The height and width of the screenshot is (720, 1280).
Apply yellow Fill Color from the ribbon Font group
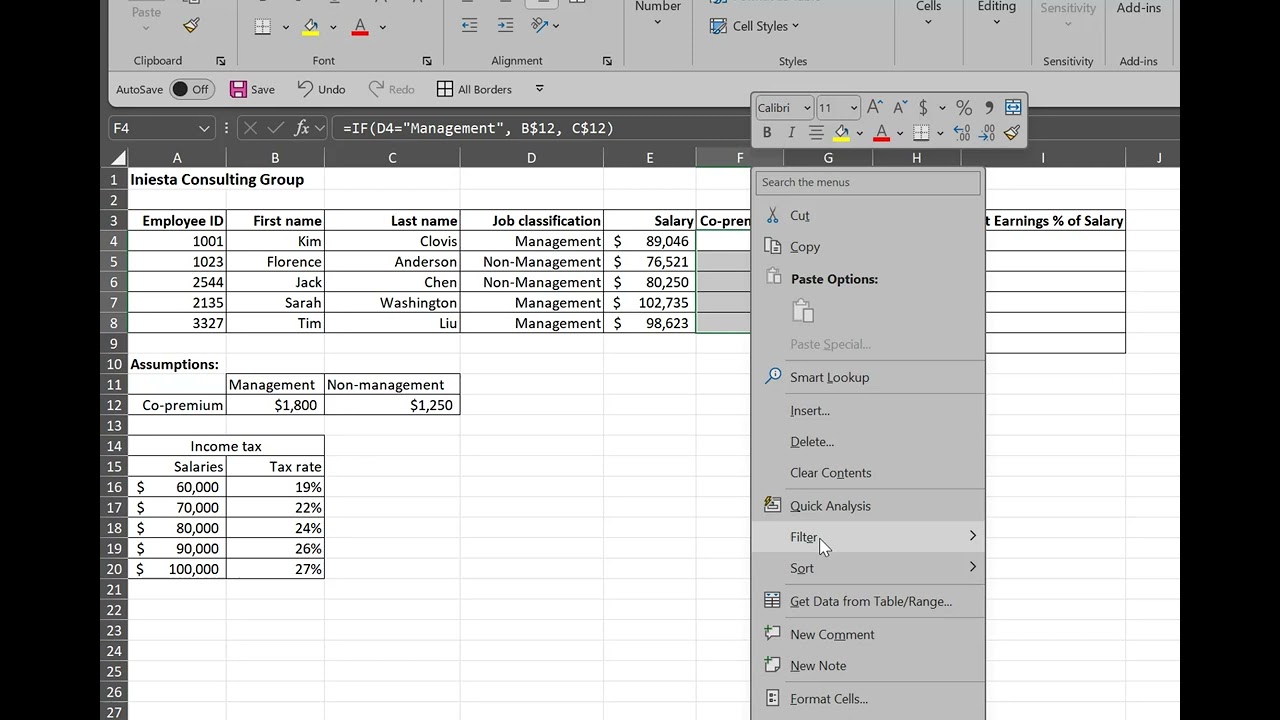[311, 27]
